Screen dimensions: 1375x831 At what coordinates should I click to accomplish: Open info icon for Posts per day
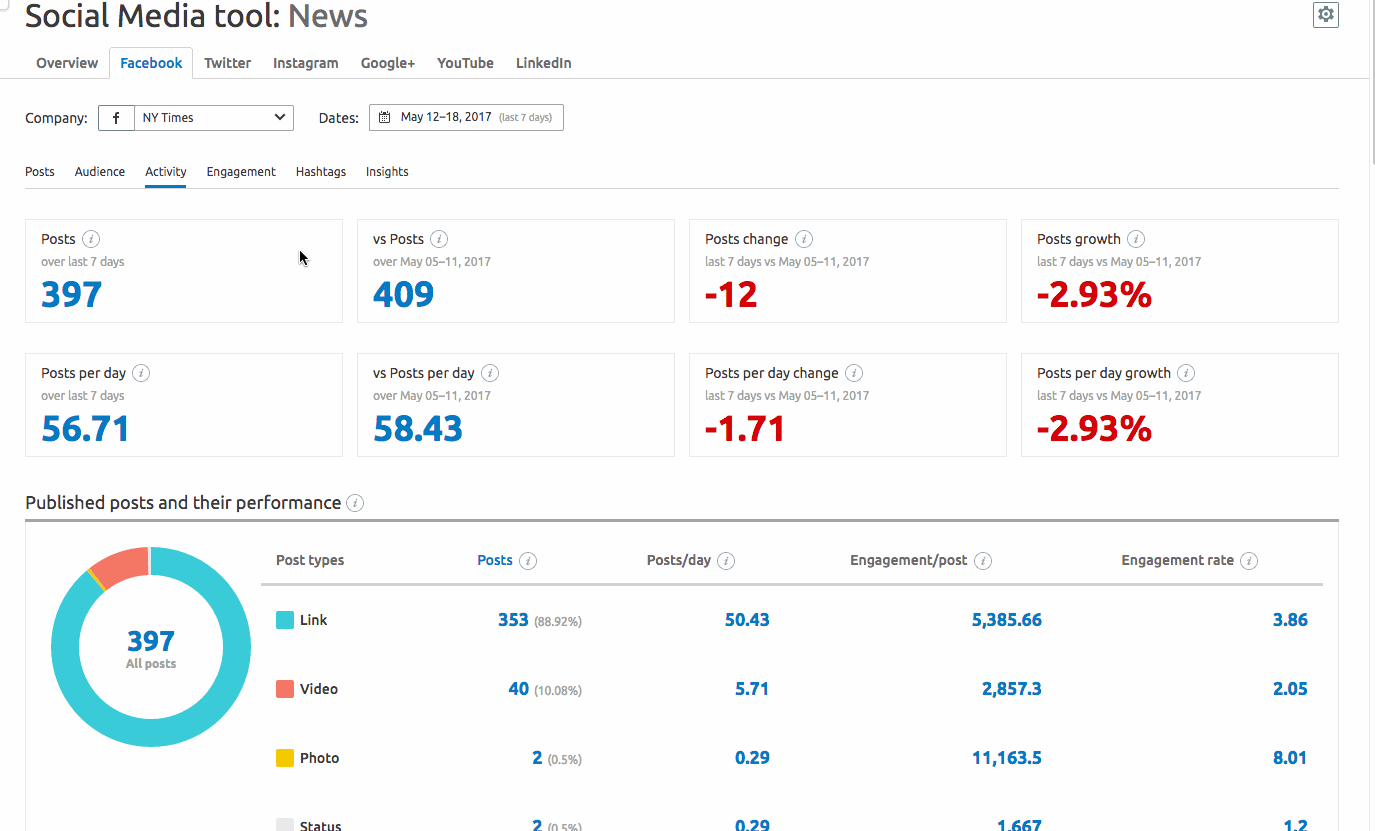[x=141, y=373]
